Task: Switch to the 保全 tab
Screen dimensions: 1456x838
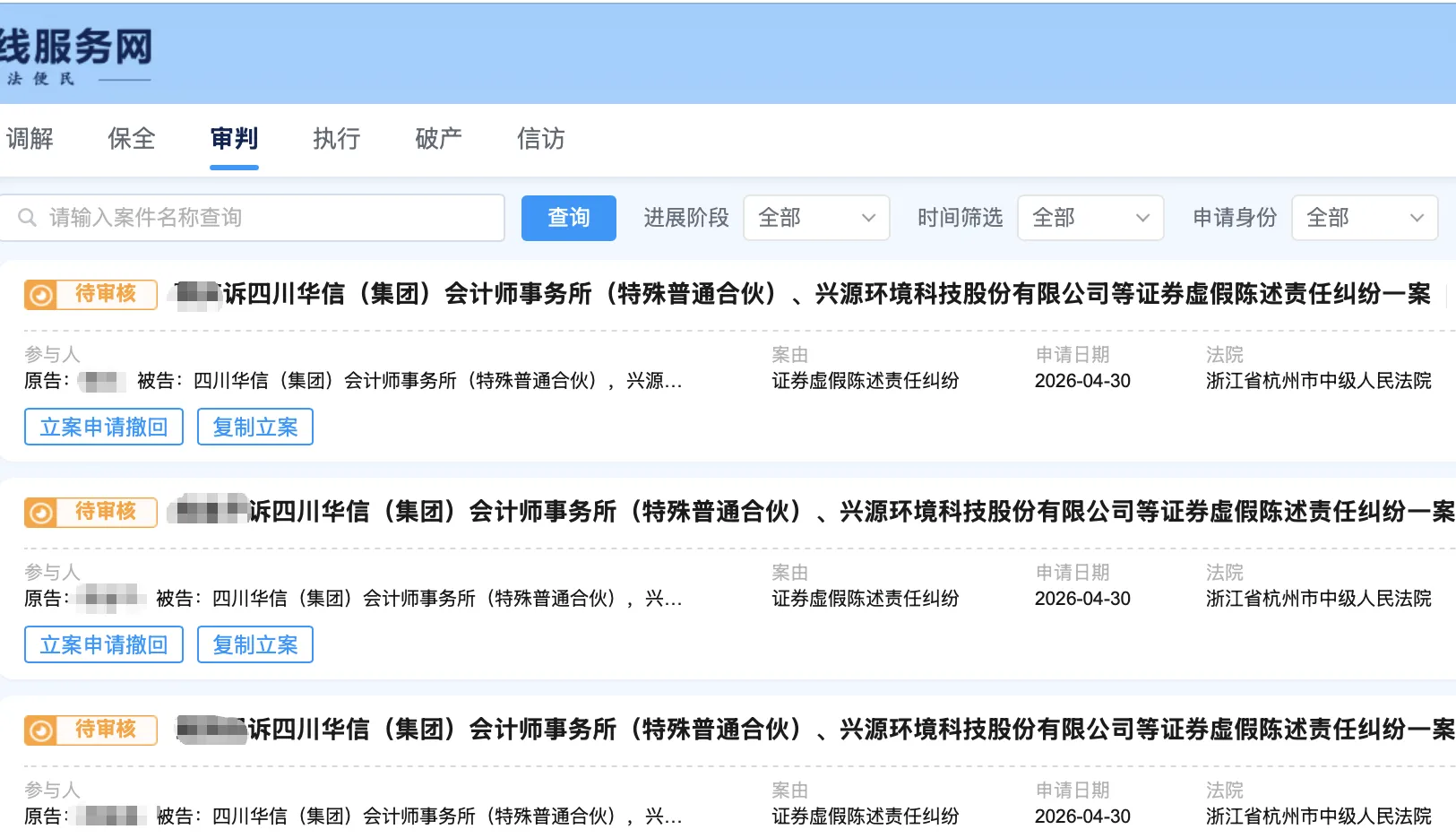Action: tap(132, 139)
